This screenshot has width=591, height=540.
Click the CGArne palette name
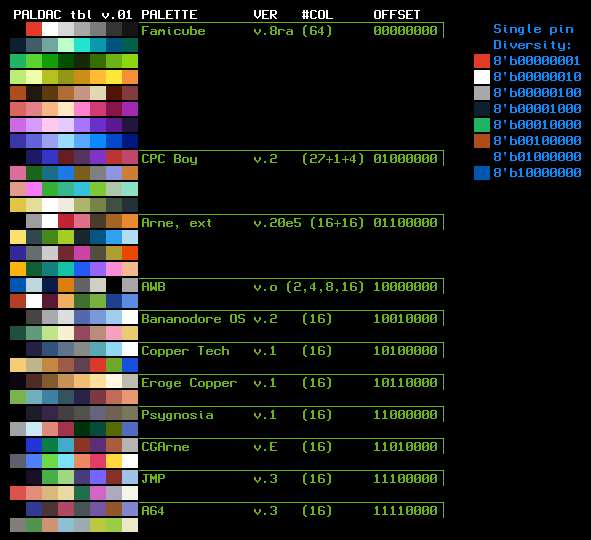click(165, 447)
